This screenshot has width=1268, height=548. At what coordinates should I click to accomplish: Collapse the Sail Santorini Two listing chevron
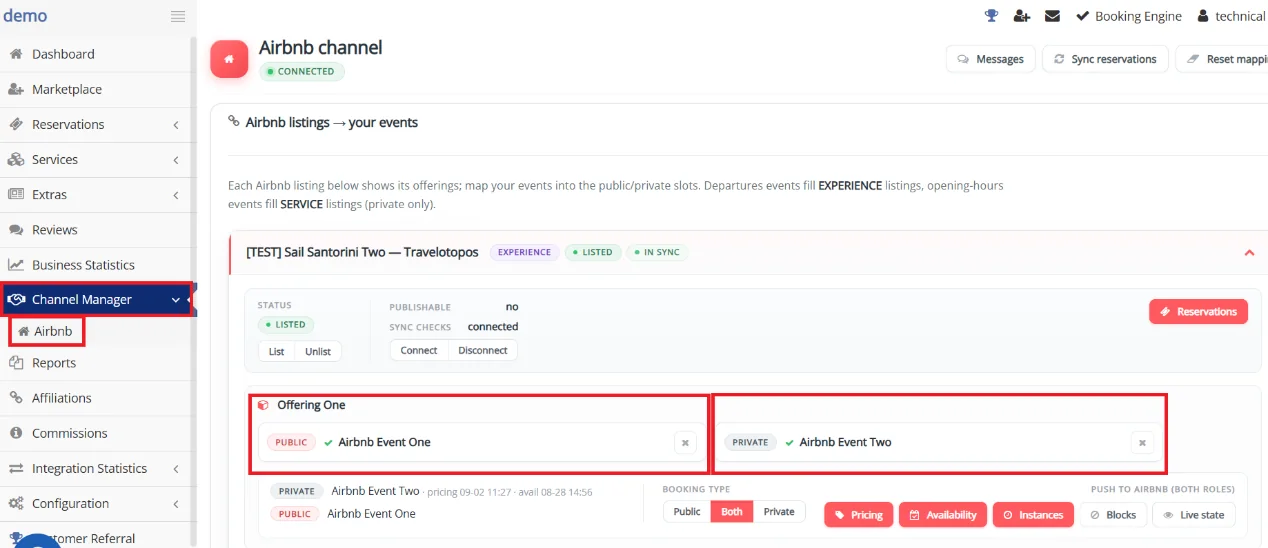click(1249, 253)
